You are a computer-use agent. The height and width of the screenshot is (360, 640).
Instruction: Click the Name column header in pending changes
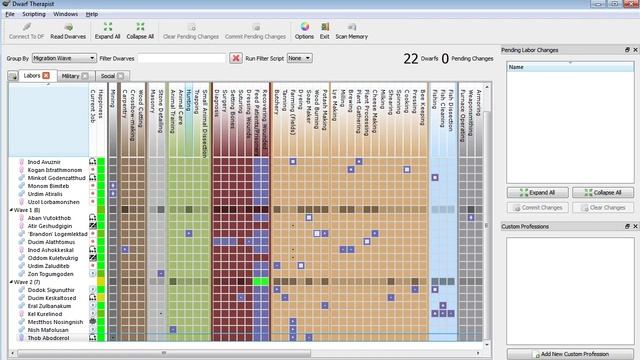(x=570, y=67)
